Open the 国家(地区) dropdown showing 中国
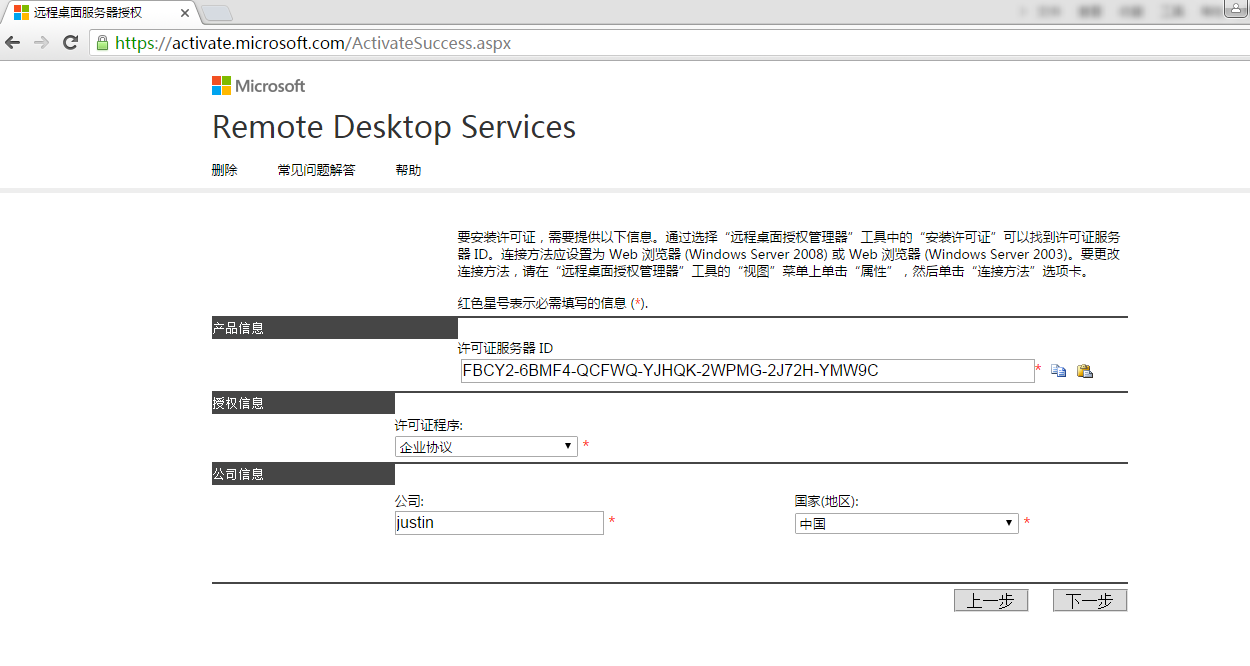 (907, 523)
